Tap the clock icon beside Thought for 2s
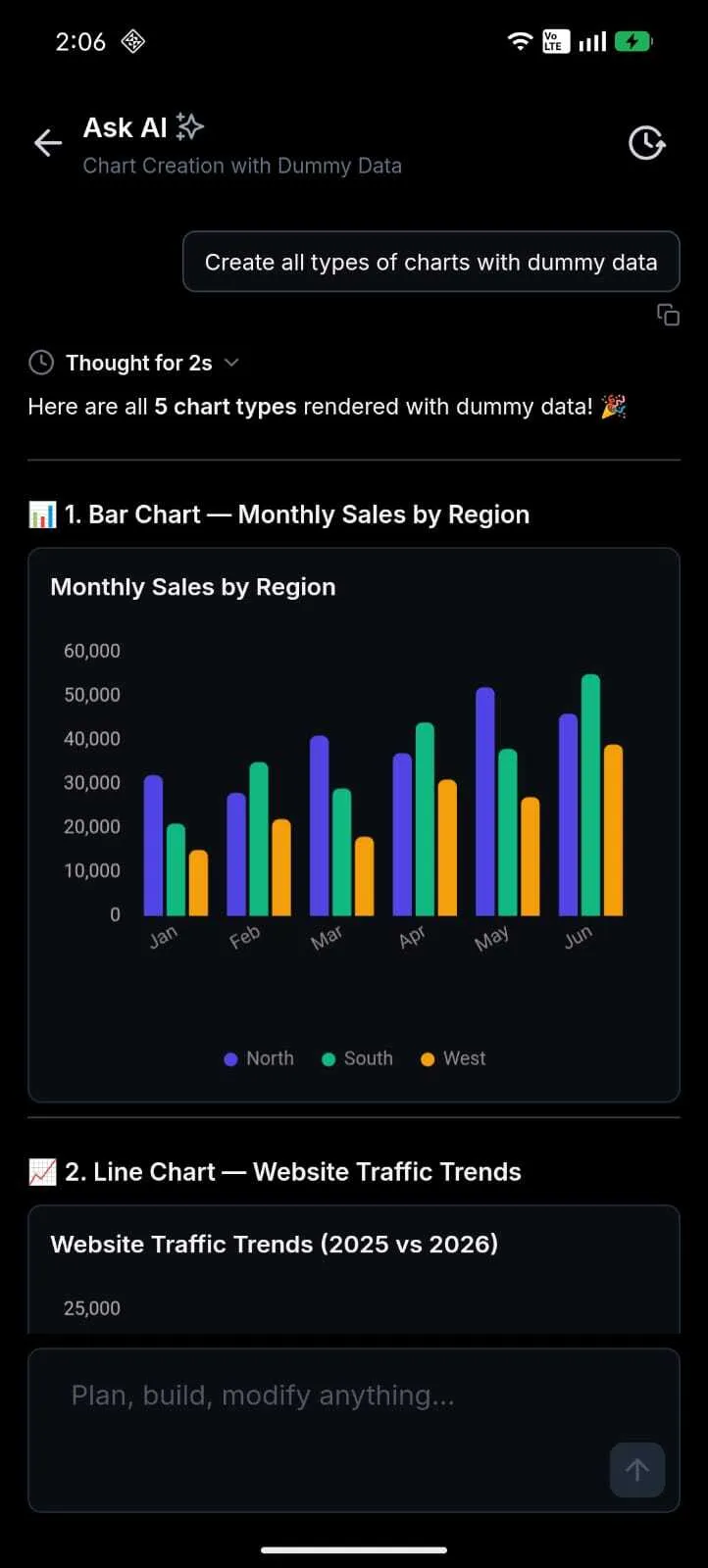Screen dimensions: 708x1568 [x=41, y=363]
